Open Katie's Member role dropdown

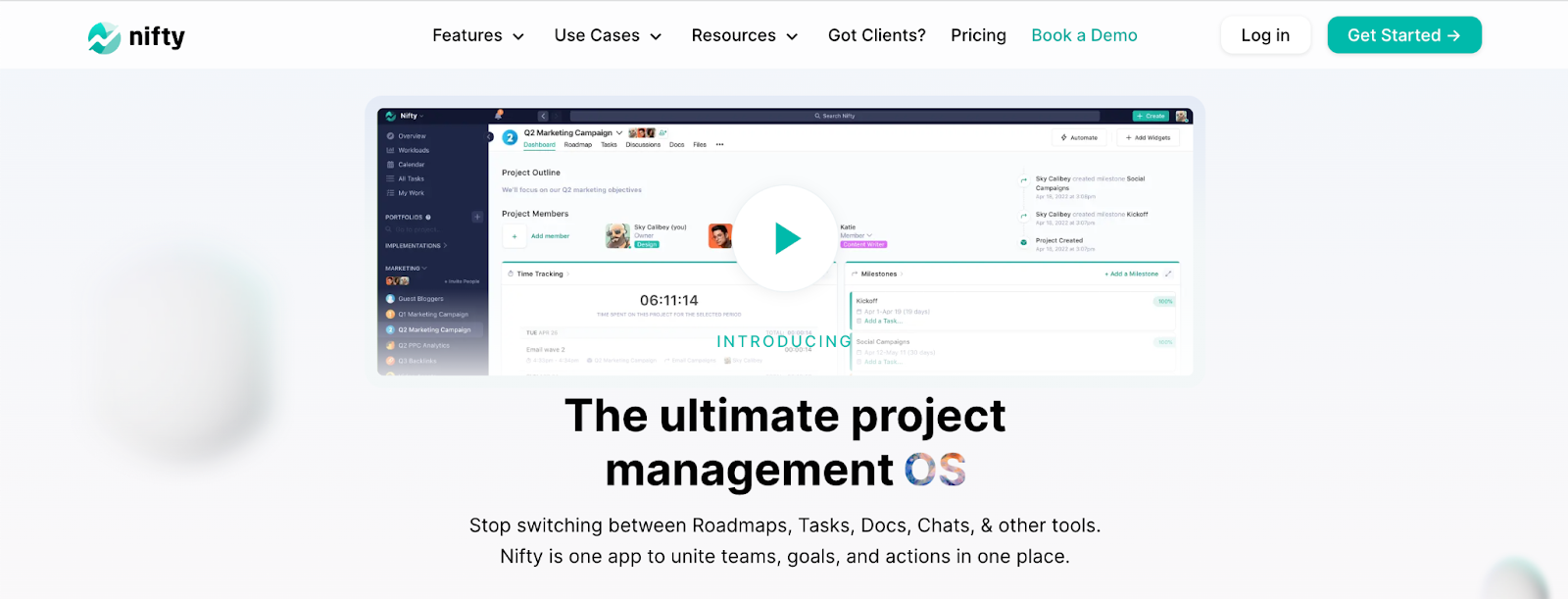pos(856,235)
